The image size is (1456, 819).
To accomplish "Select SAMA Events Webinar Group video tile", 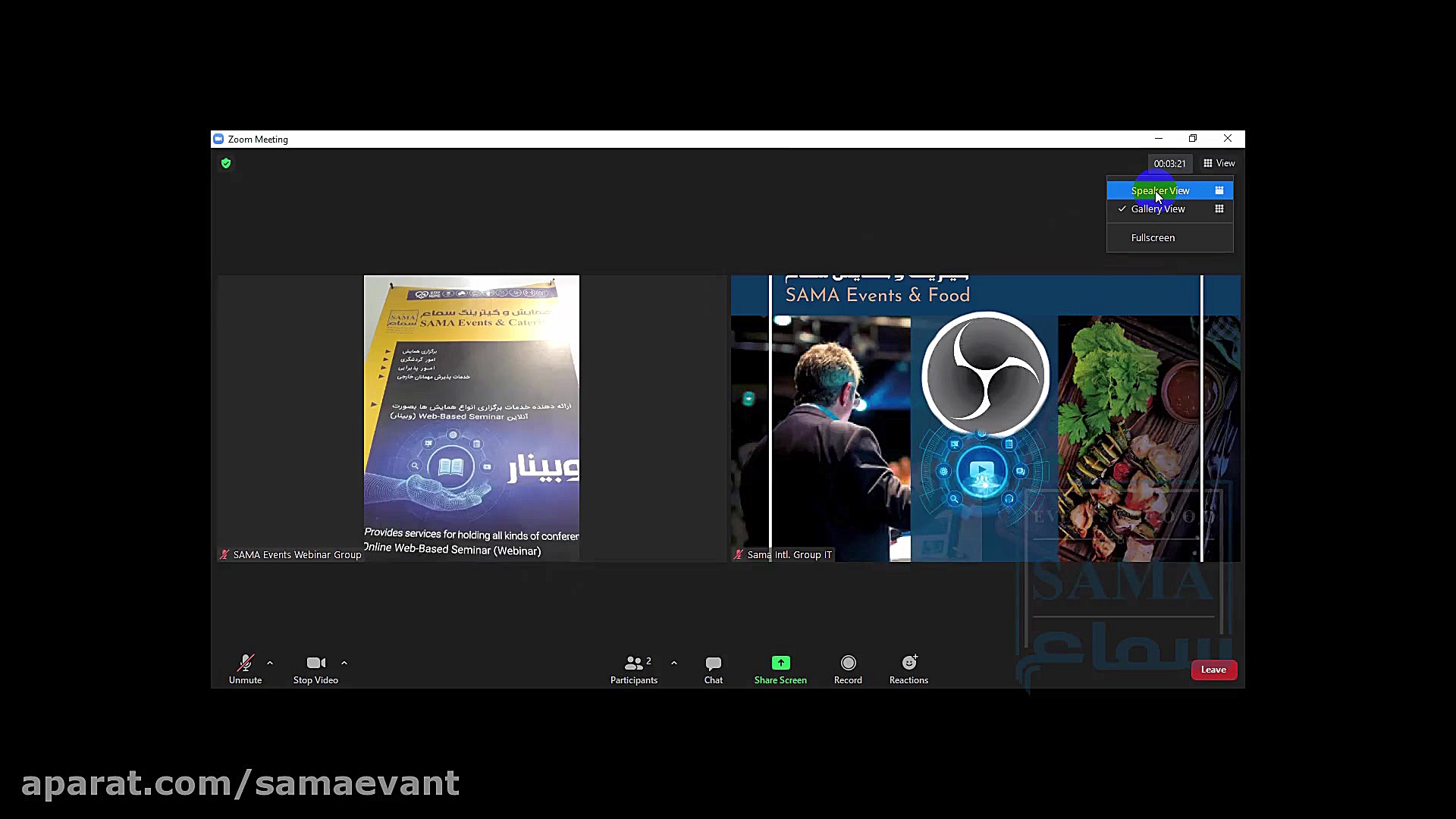I will pyautogui.click(x=471, y=418).
